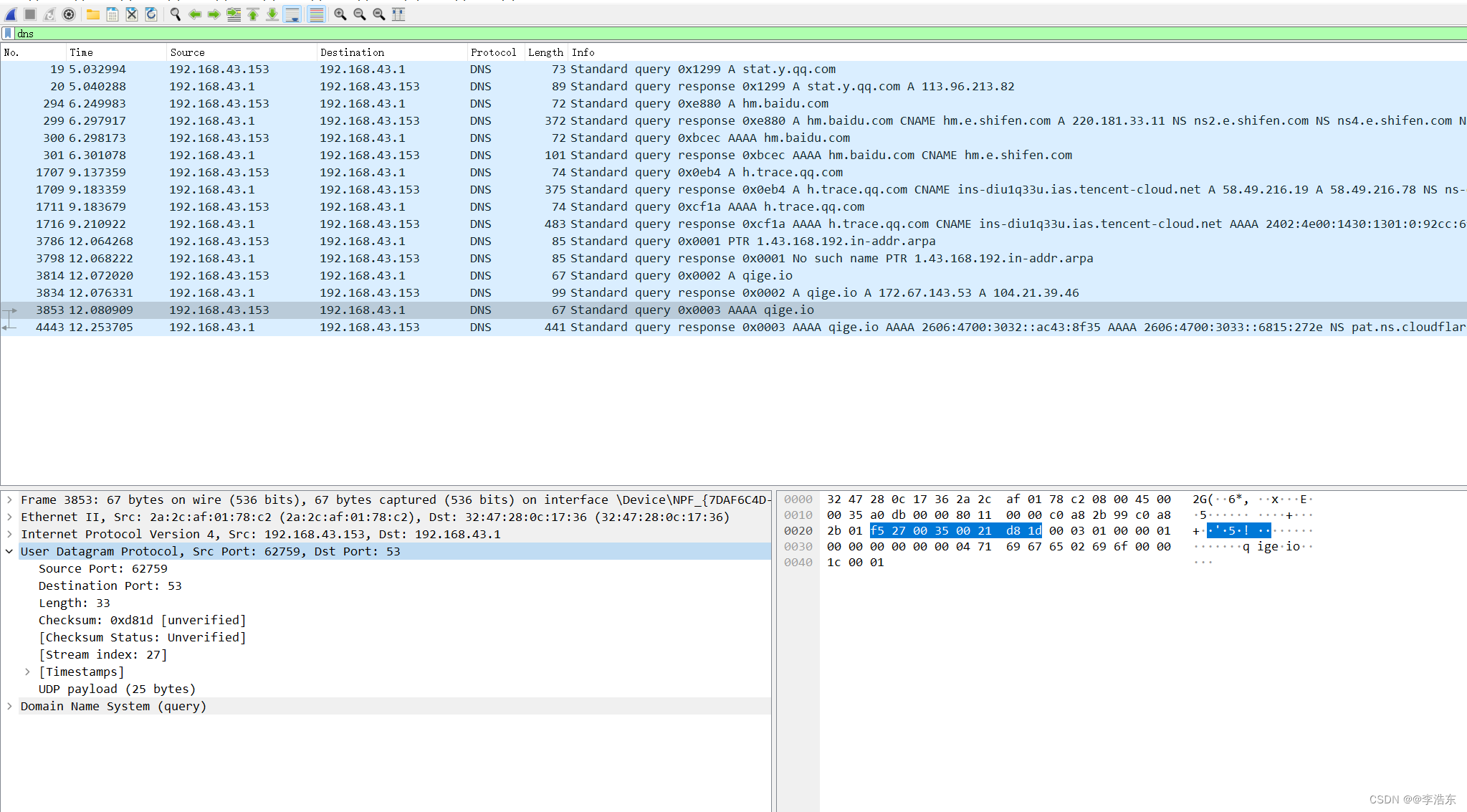Viewport: 1467px width, 812px height.
Task: Click the restart capture icon
Action: (x=49, y=14)
